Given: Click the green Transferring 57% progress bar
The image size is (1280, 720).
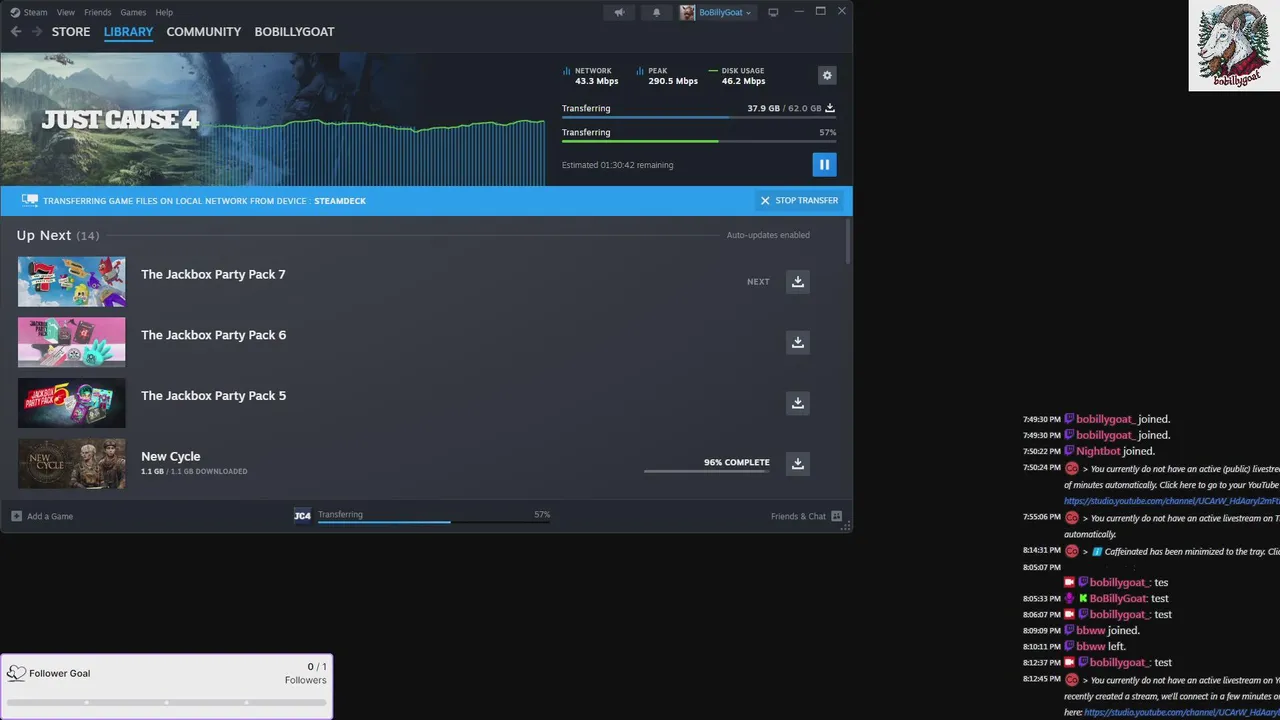Looking at the screenshot, I should click(699, 141).
